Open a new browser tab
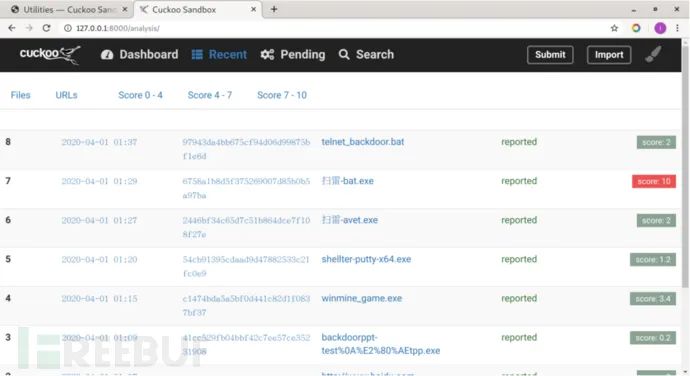 point(274,9)
